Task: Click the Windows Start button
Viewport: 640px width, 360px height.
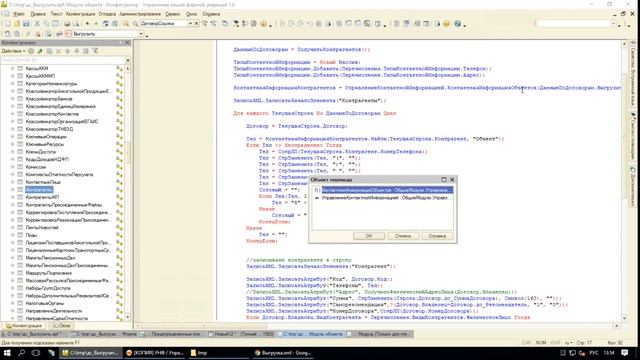Action: [7, 353]
